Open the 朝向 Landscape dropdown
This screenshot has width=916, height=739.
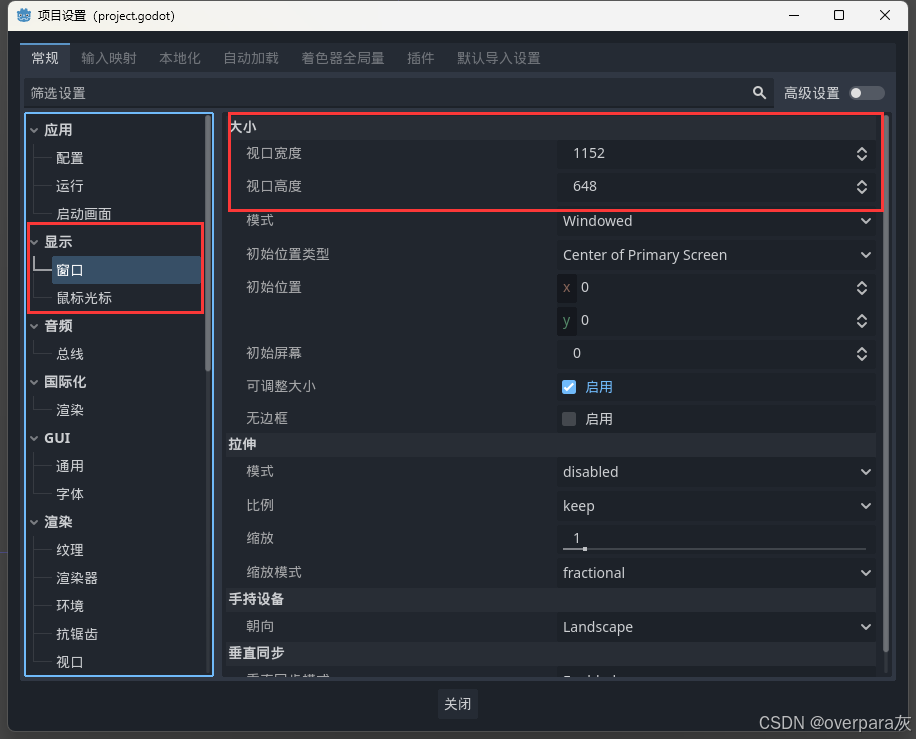coord(716,627)
